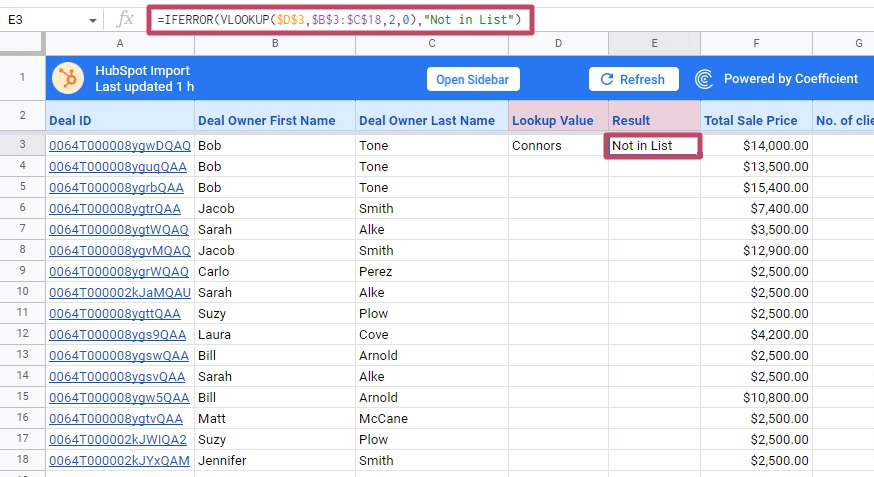Select the cell with last name McCane
874x477 pixels.
point(383,419)
